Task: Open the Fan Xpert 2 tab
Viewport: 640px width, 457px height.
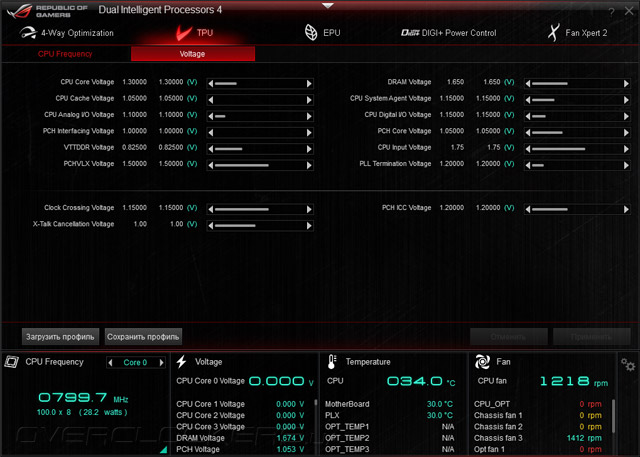Action: 577,33
